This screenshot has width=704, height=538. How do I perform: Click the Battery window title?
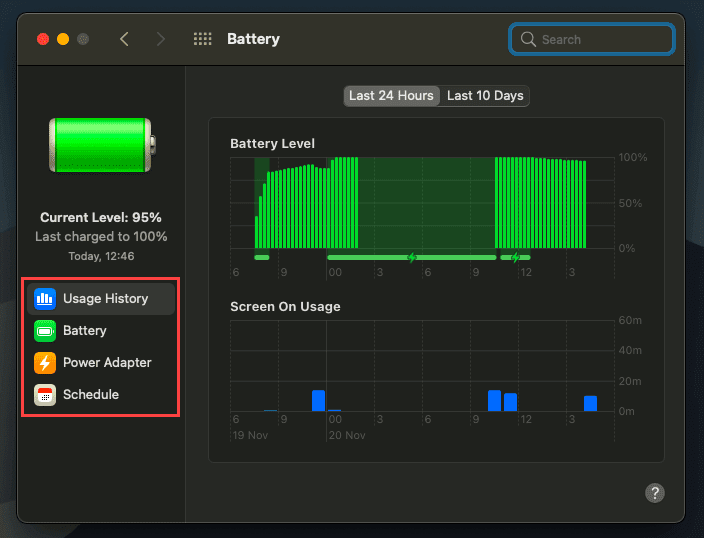click(x=253, y=39)
